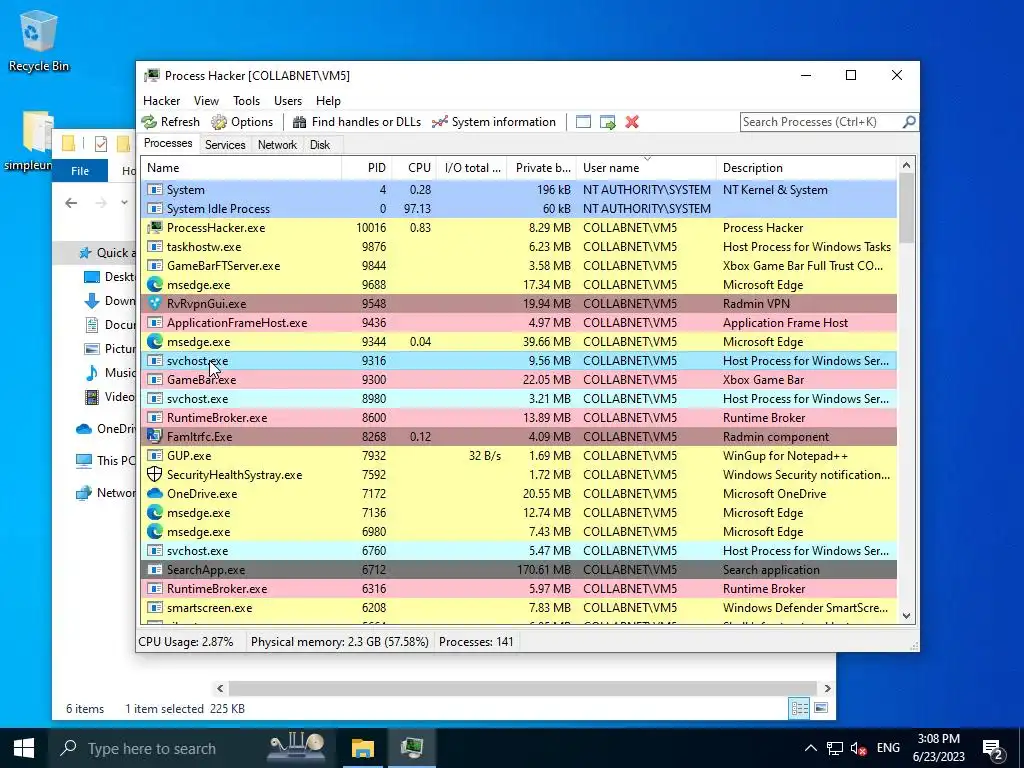Click the ENG language indicator
1024x768 pixels.
pyautogui.click(x=888, y=748)
